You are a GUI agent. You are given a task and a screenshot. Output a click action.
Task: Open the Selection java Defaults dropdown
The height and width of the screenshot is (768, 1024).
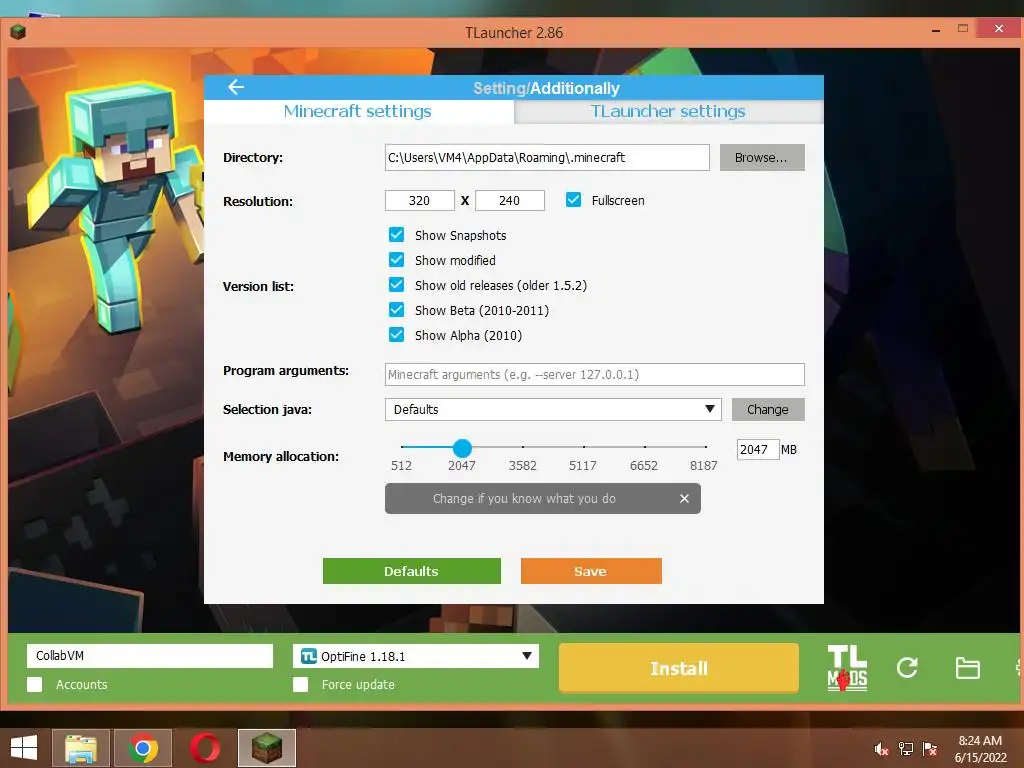[553, 409]
